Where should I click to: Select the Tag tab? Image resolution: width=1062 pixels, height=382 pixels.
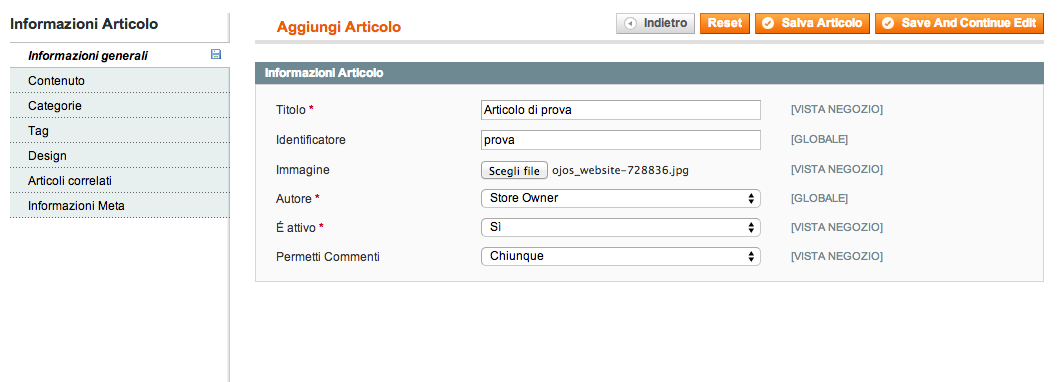(120, 131)
